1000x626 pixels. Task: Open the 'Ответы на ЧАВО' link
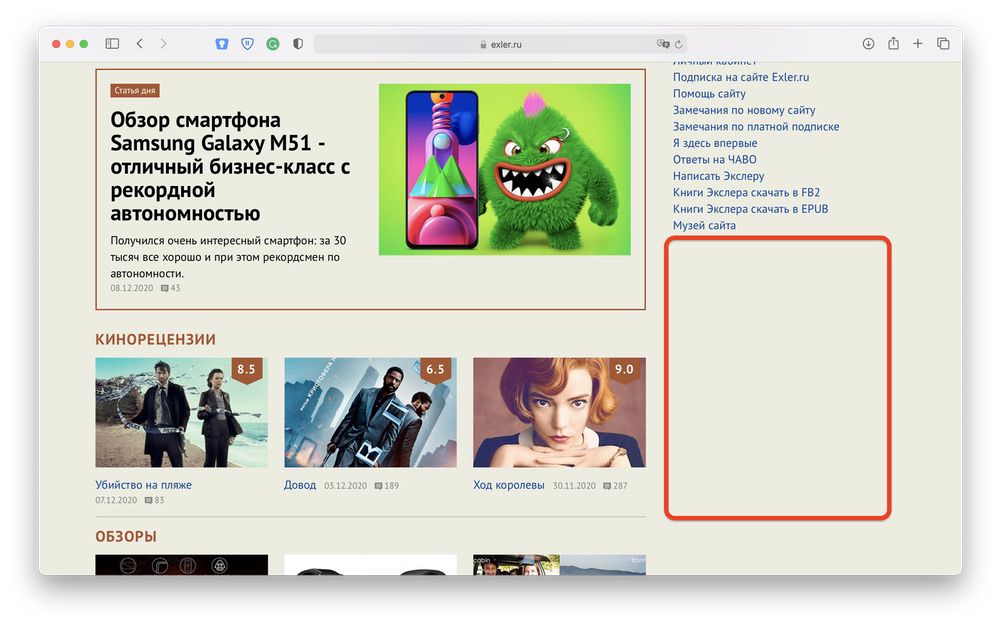pyautogui.click(x=715, y=159)
